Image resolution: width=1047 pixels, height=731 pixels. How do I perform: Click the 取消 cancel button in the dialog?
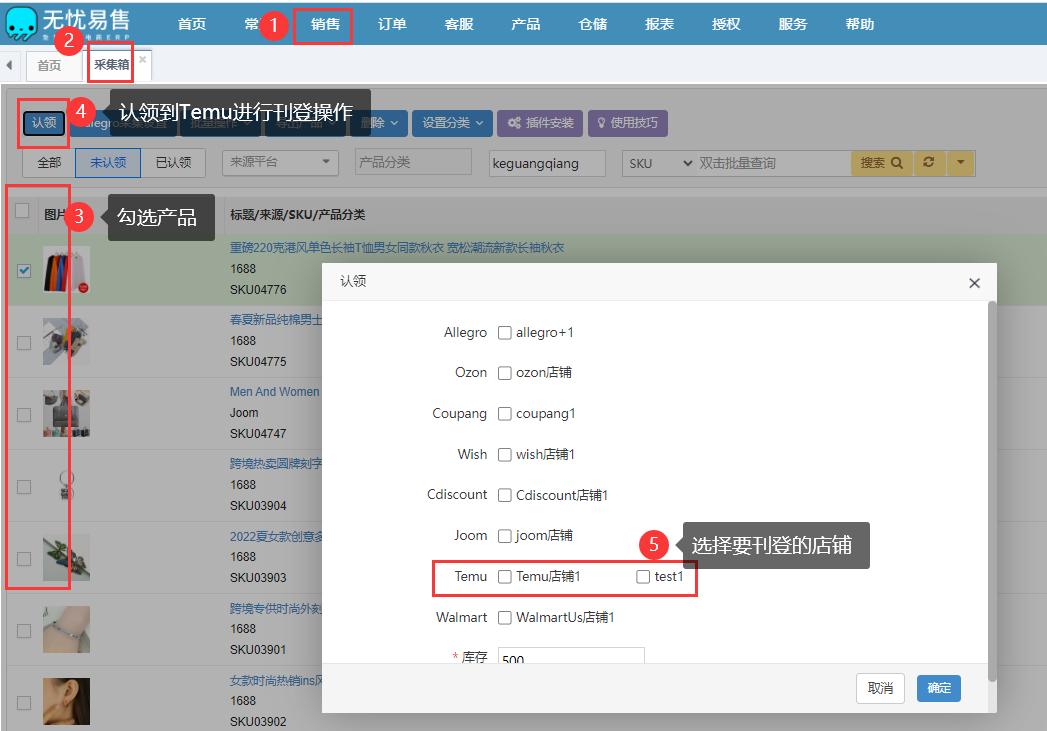879,688
